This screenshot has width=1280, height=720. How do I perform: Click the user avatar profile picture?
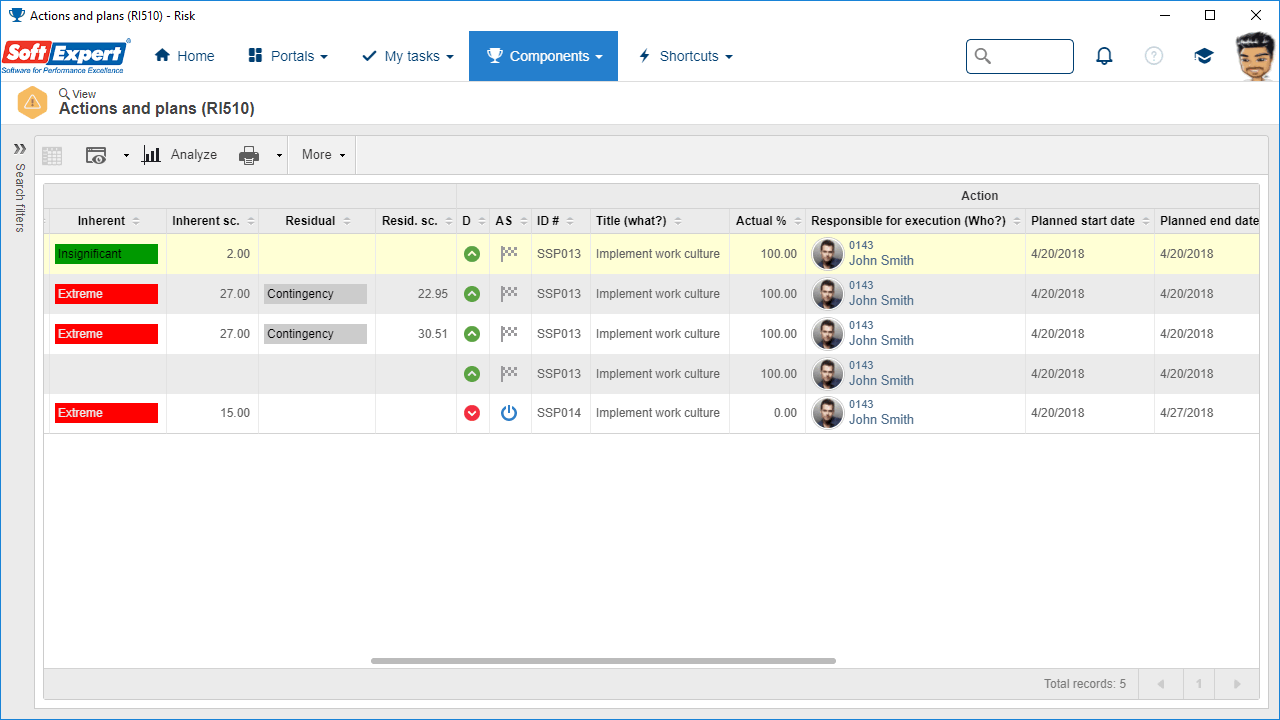pos(1254,56)
